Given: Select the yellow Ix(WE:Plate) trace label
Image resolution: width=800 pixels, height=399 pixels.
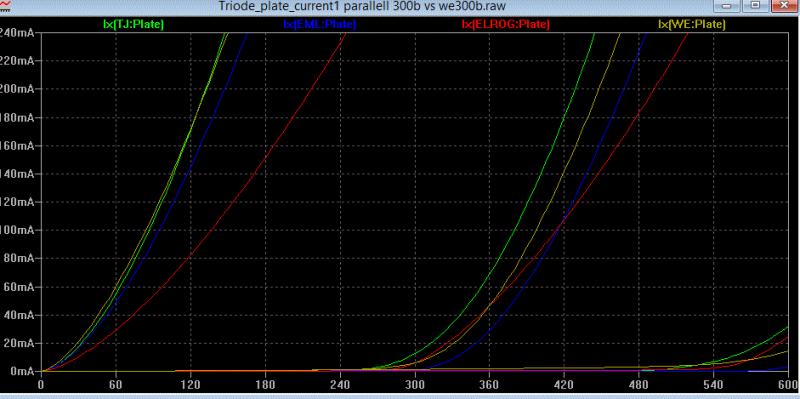Looking at the screenshot, I should tap(692, 24).
